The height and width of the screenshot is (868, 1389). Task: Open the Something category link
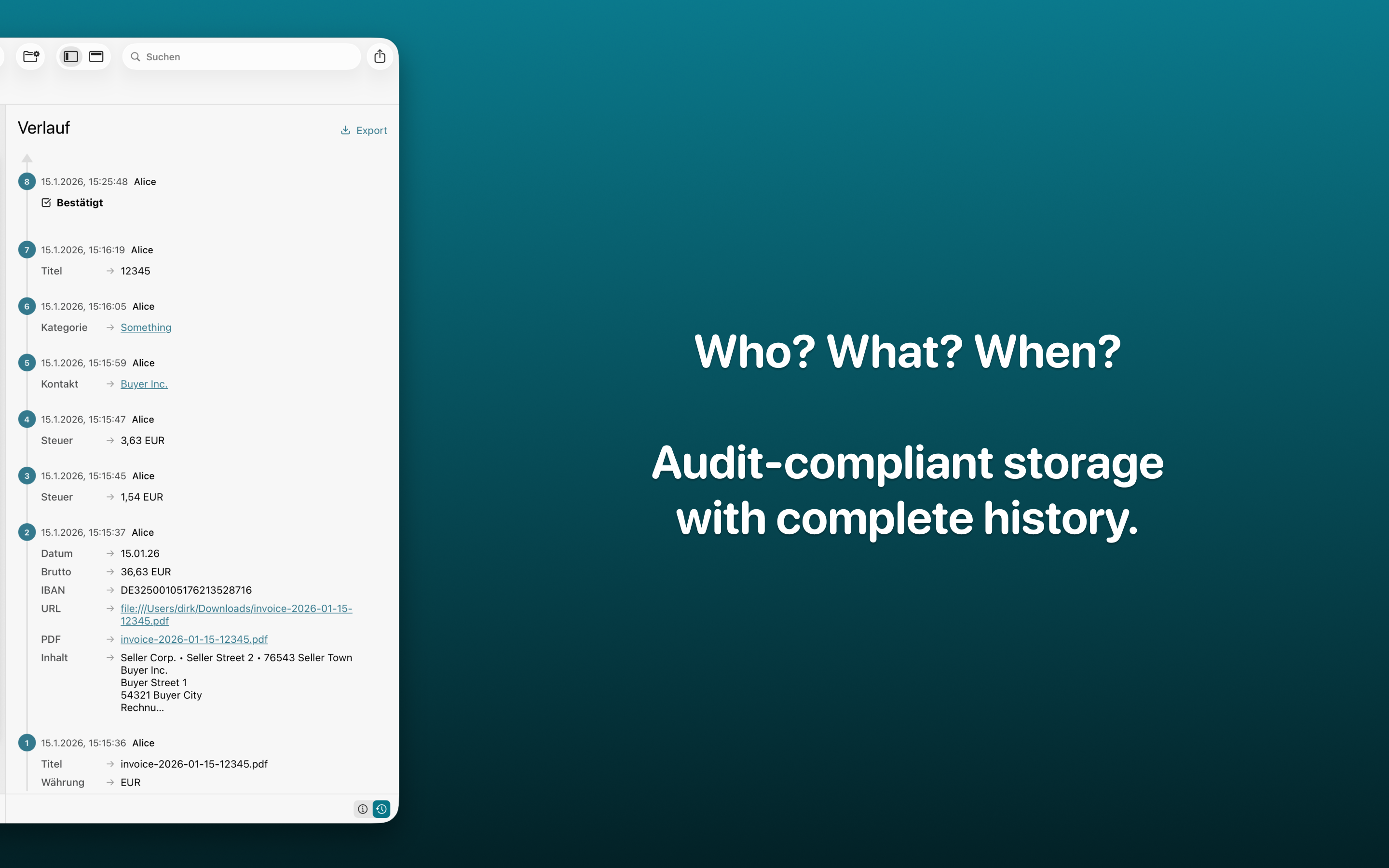[146, 327]
